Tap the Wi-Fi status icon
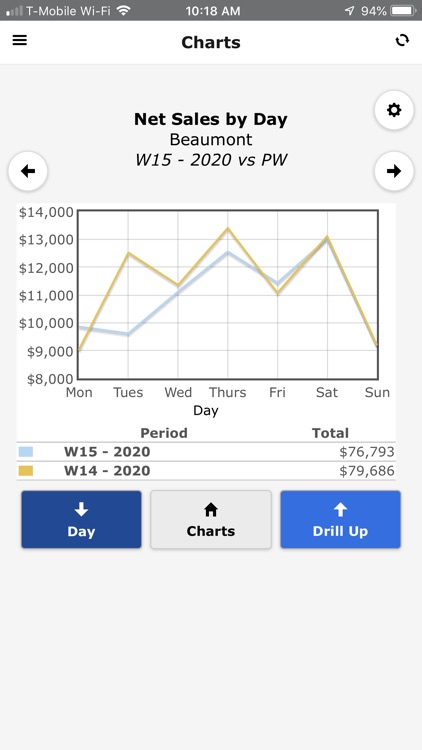This screenshot has width=422, height=750. [123, 10]
